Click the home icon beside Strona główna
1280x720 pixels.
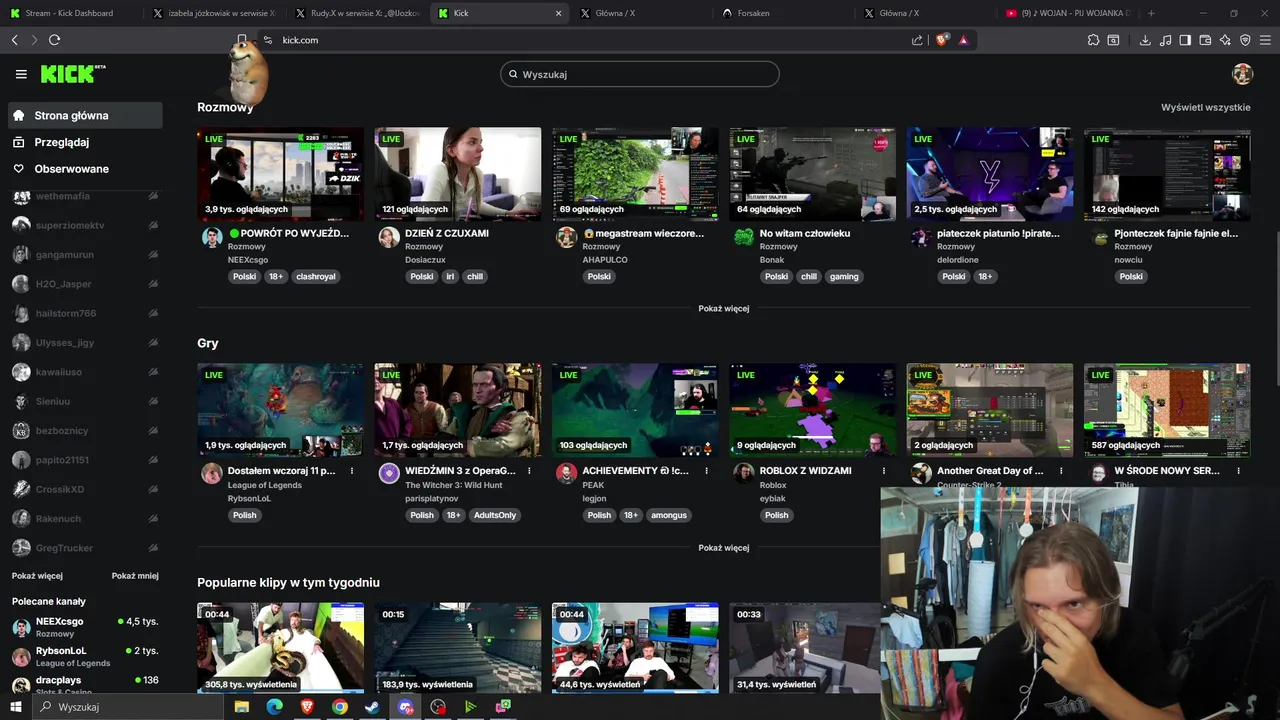(19, 115)
